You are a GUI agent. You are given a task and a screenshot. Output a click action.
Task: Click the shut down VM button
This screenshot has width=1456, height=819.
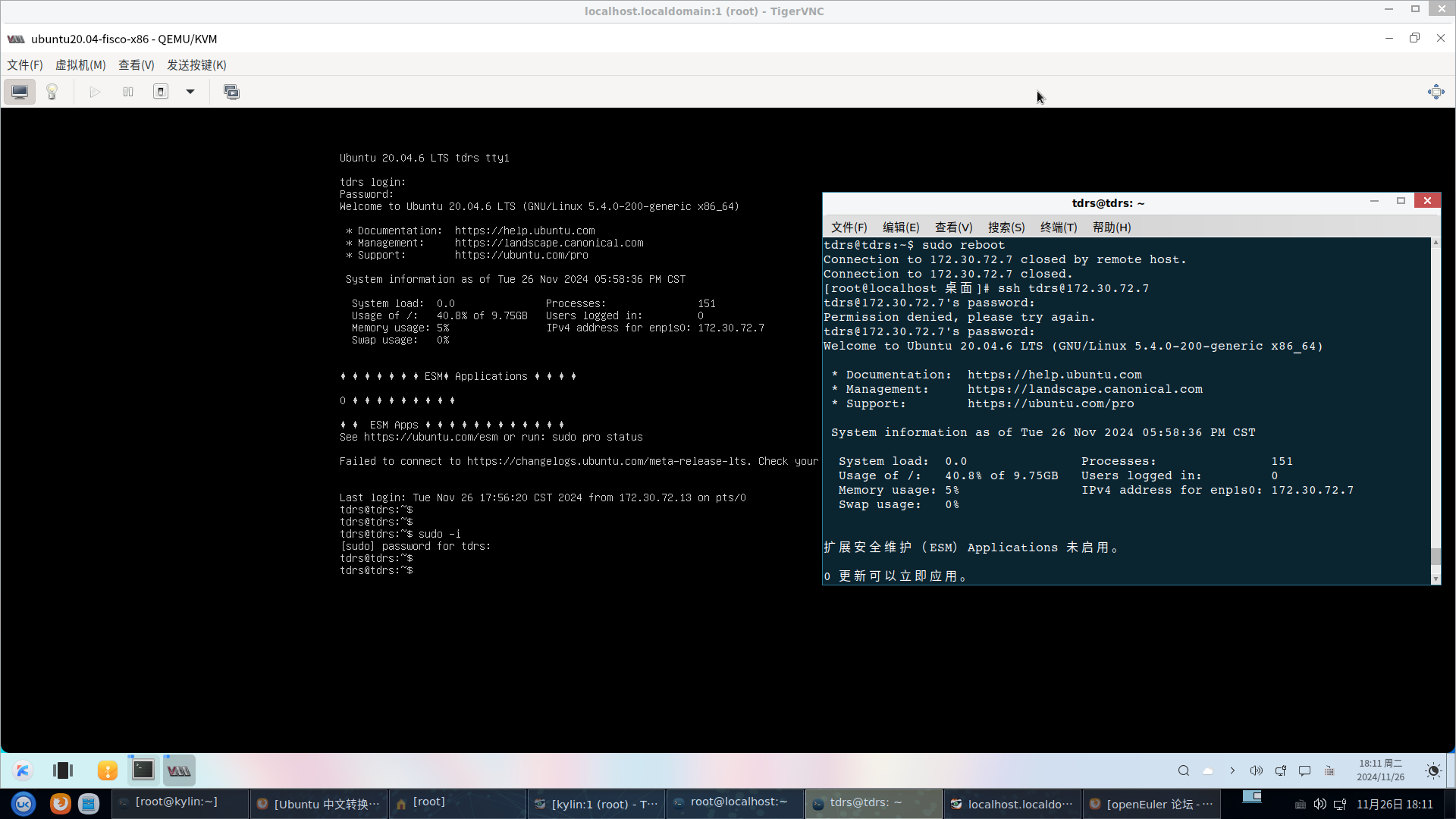click(161, 92)
